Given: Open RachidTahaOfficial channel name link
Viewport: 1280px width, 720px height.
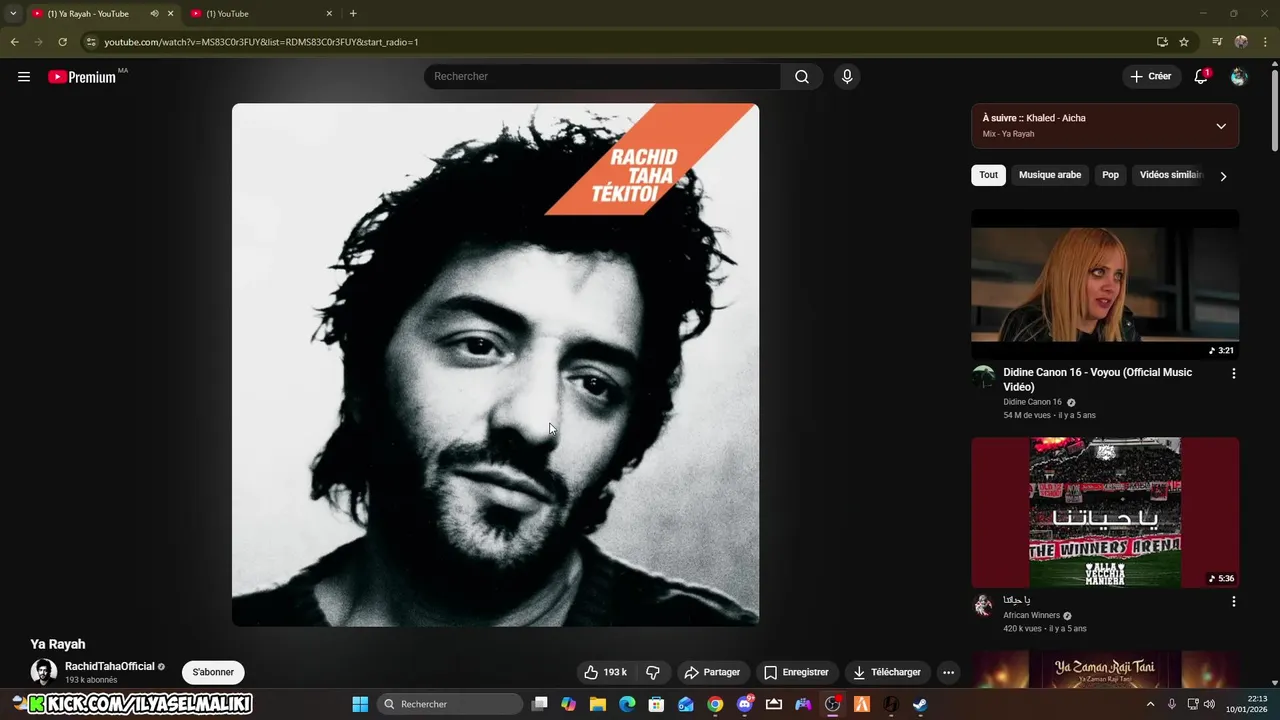Looking at the screenshot, I should click(110, 667).
